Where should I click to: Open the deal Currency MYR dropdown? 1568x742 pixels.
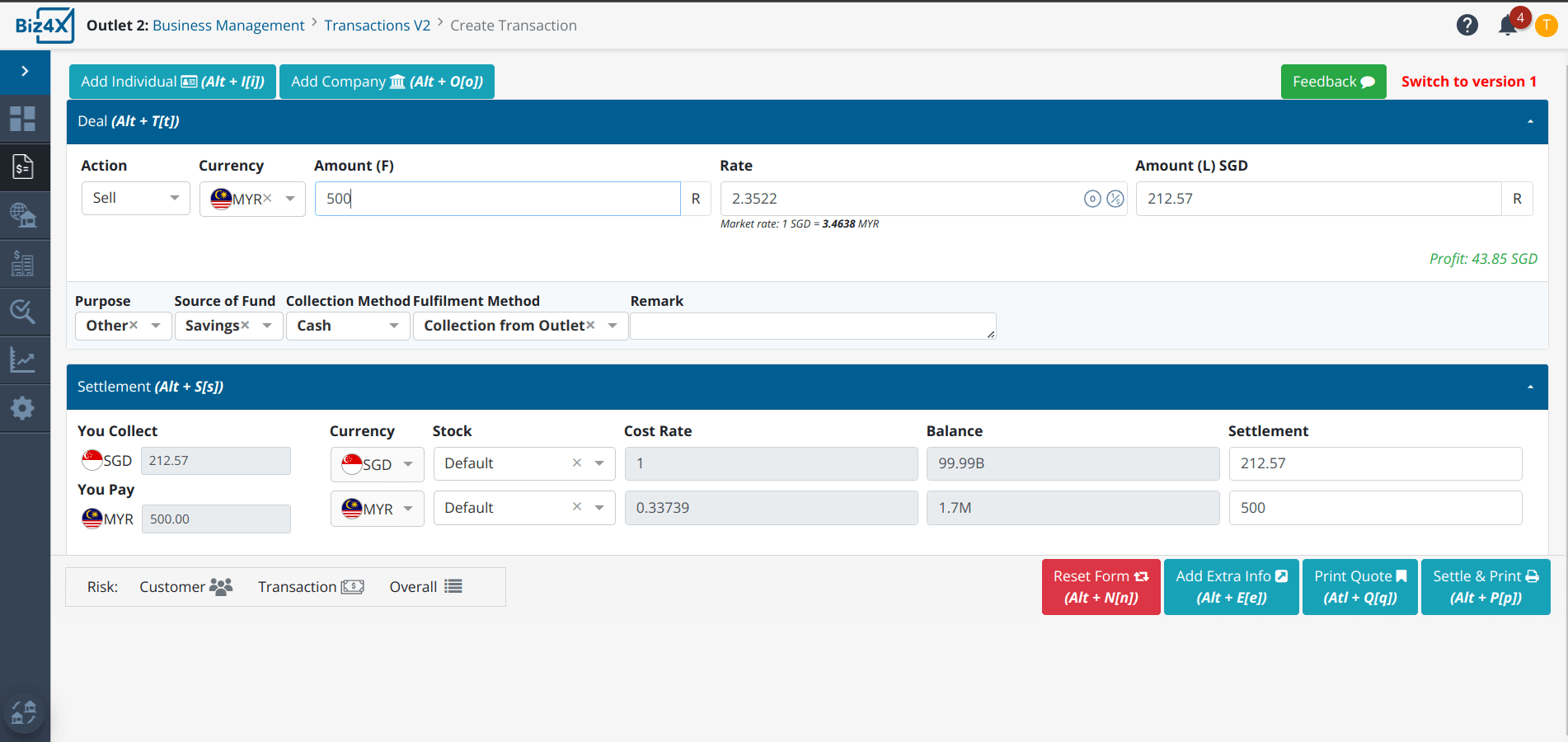[x=252, y=199]
